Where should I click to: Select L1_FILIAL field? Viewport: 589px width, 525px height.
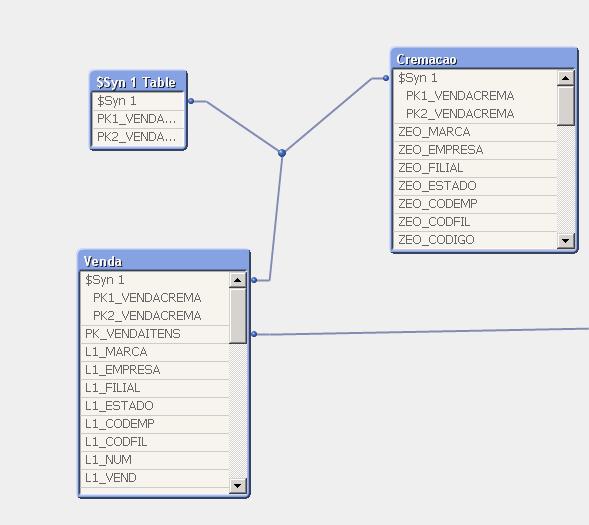(155, 388)
